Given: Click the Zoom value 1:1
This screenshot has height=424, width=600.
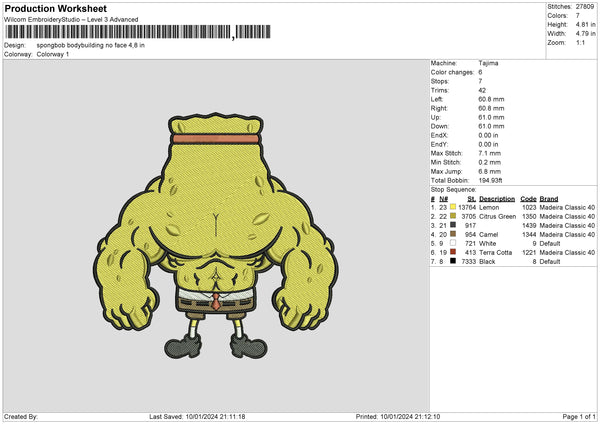Looking at the screenshot, I should tap(580, 42).
